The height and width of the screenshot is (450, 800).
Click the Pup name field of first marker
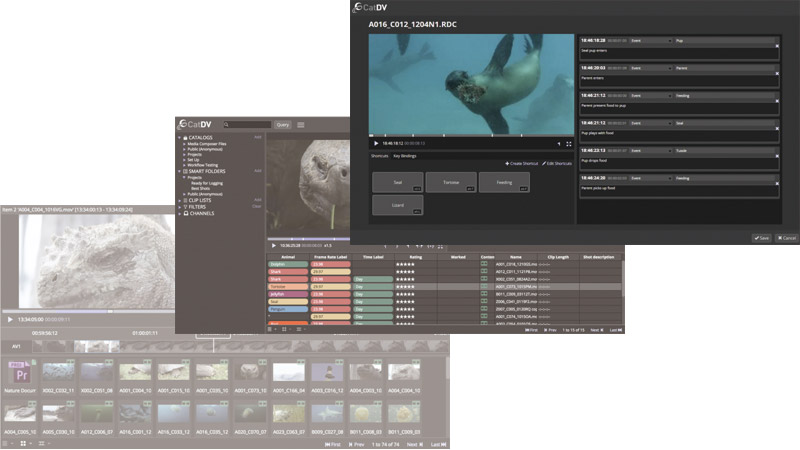724,40
